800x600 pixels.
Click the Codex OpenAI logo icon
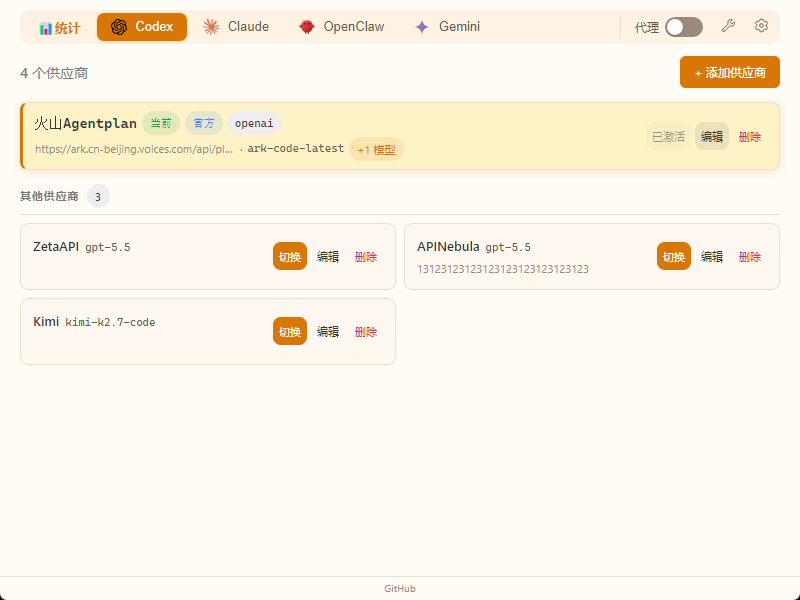coord(119,27)
